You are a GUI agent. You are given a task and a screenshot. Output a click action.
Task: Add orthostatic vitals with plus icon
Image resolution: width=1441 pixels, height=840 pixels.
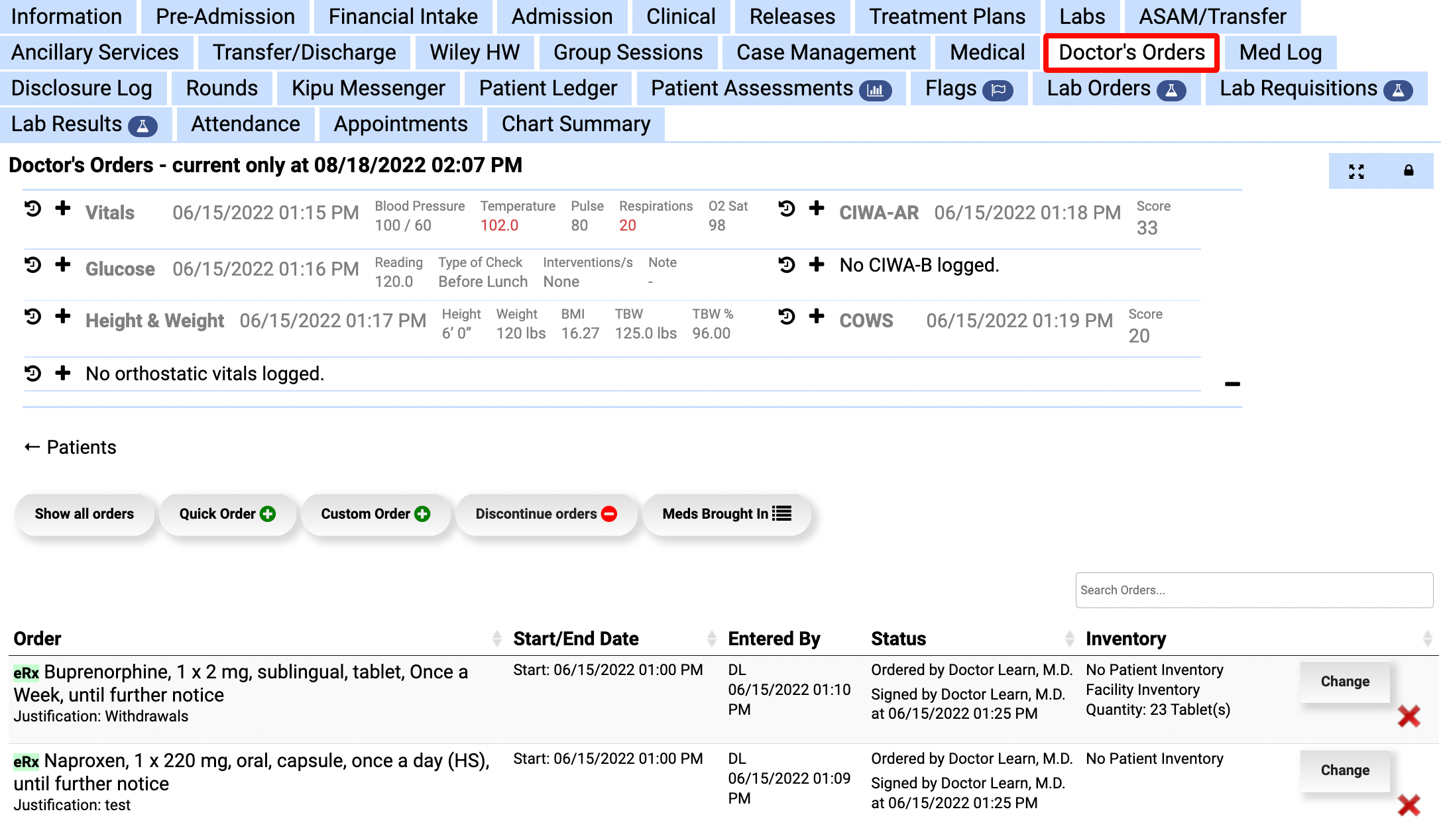[63, 373]
